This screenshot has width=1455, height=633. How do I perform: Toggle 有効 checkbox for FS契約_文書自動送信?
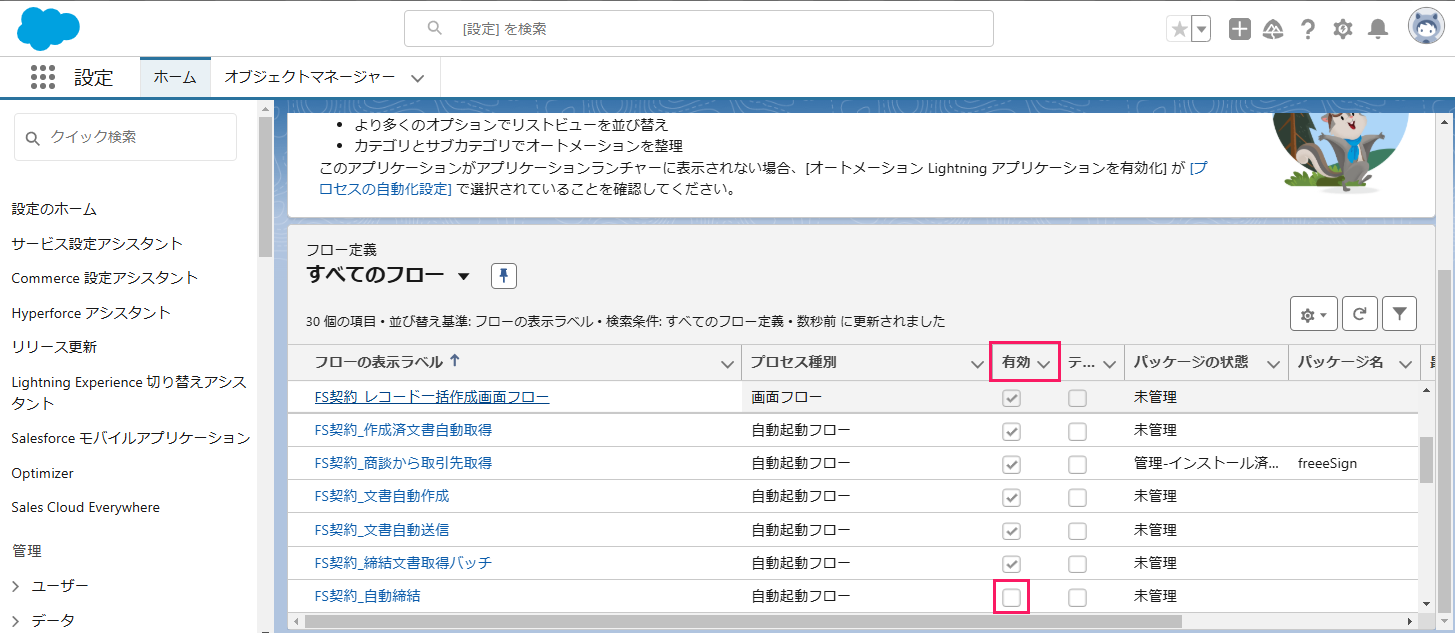(1012, 530)
